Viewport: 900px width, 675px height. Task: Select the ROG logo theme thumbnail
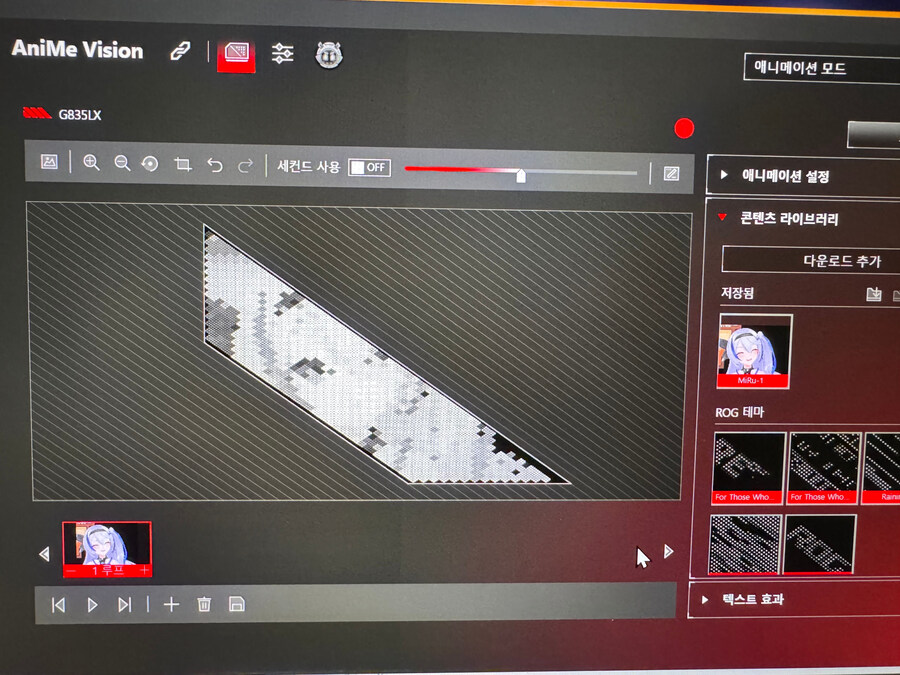(x=819, y=544)
